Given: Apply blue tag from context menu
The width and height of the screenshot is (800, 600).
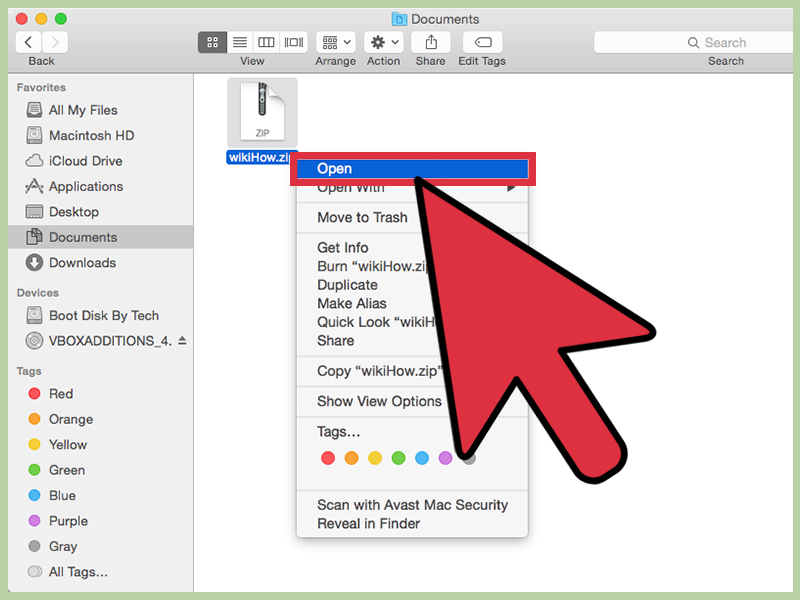Looking at the screenshot, I should 422,458.
